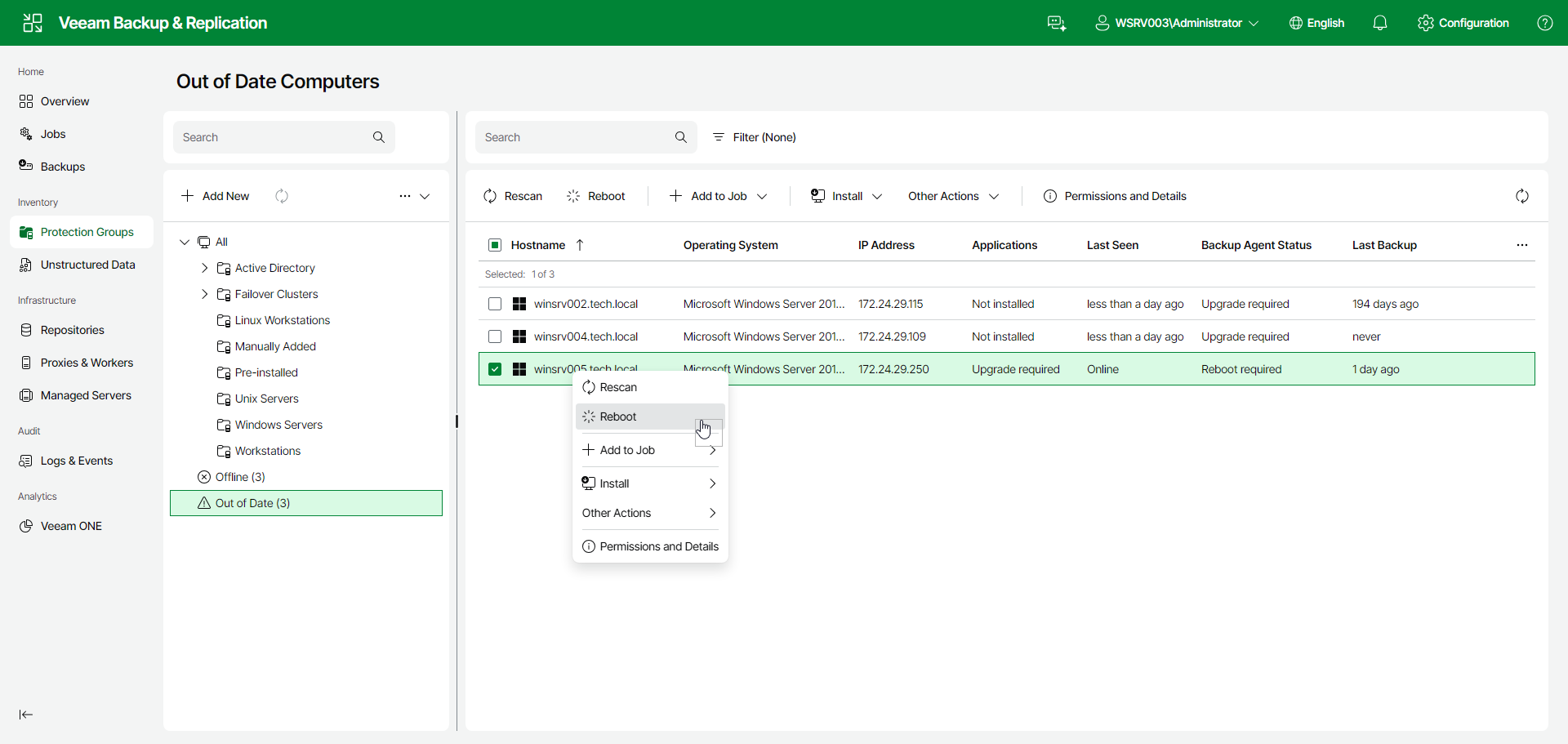Click the search magnifier in the groups panel

click(x=379, y=137)
